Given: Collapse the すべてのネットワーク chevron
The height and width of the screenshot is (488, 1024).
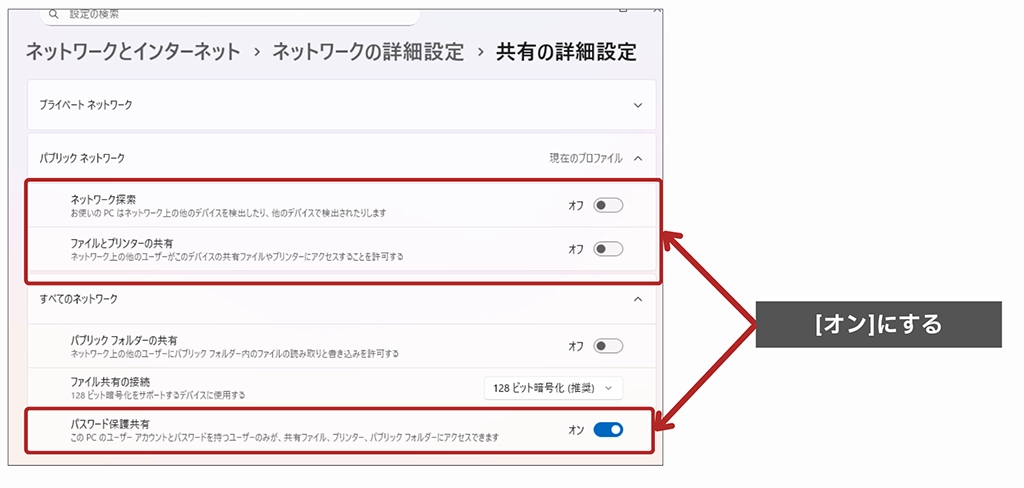Looking at the screenshot, I should [639, 298].
